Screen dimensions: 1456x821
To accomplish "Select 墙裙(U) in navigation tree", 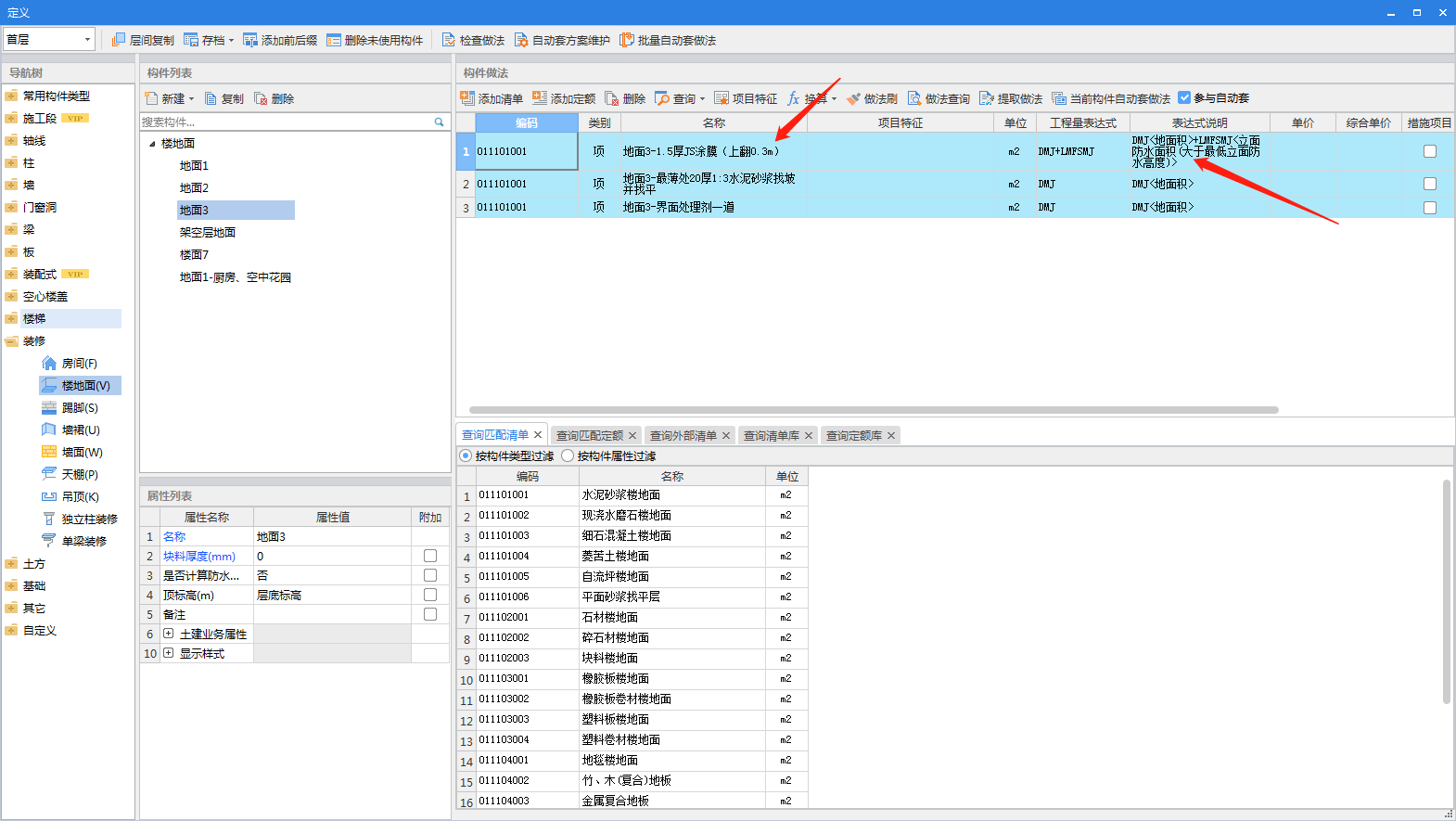I will (81, 430).
